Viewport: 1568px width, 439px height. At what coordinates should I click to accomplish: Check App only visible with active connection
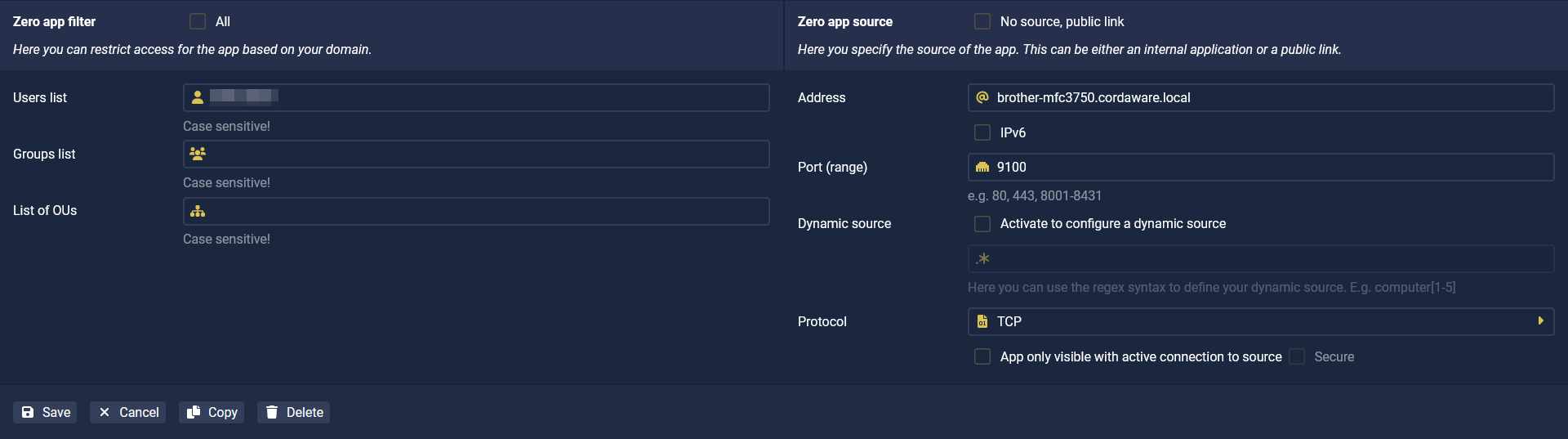pyautogui.click(x=982, y=356)
